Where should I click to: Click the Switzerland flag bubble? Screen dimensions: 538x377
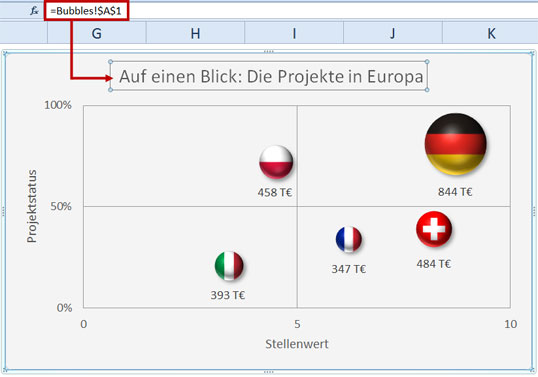pyautogui.click(x=434, y=229)
